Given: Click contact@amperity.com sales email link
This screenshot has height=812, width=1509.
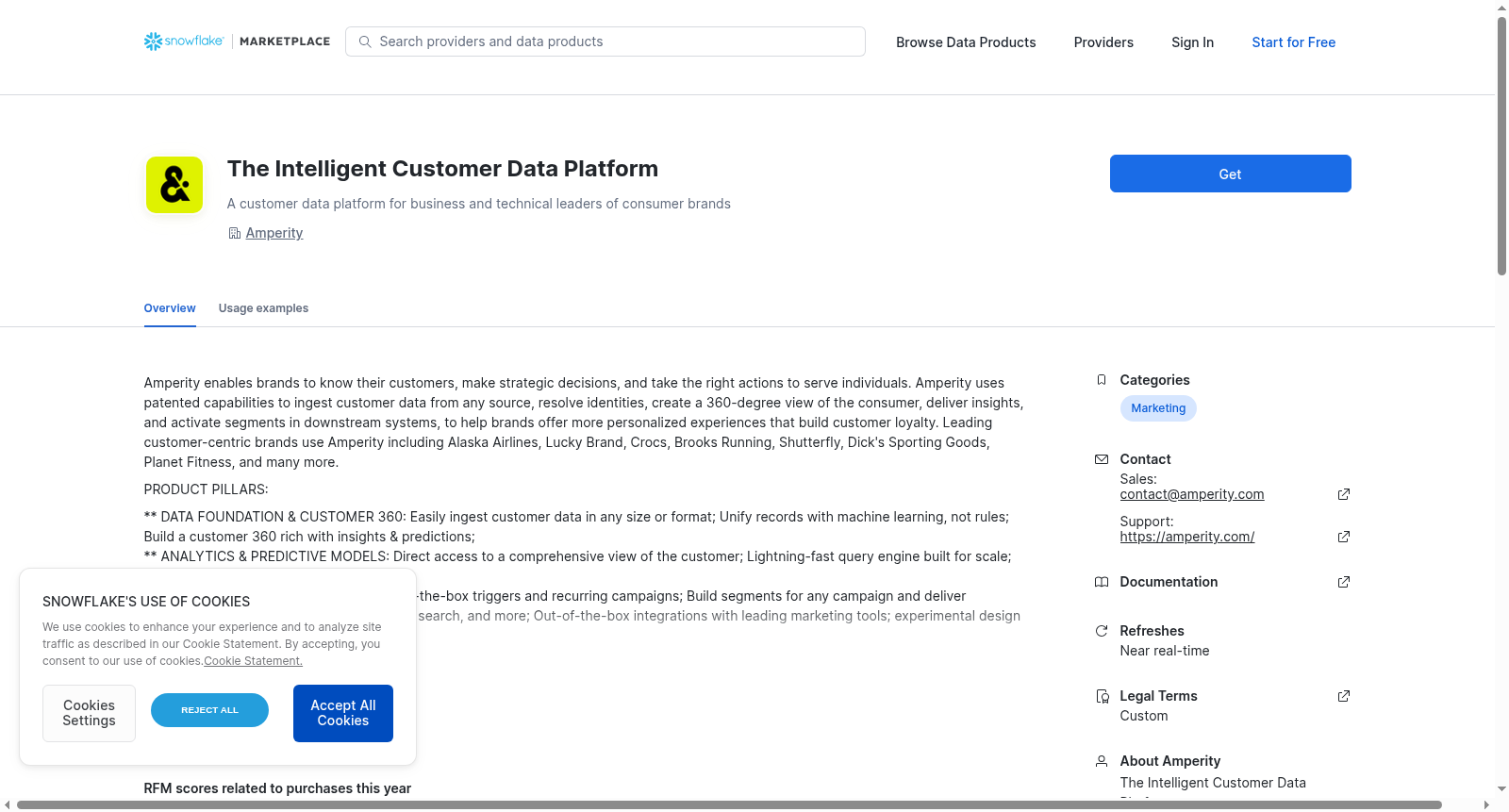Looking at the screenshot, I should point(1192,494).
